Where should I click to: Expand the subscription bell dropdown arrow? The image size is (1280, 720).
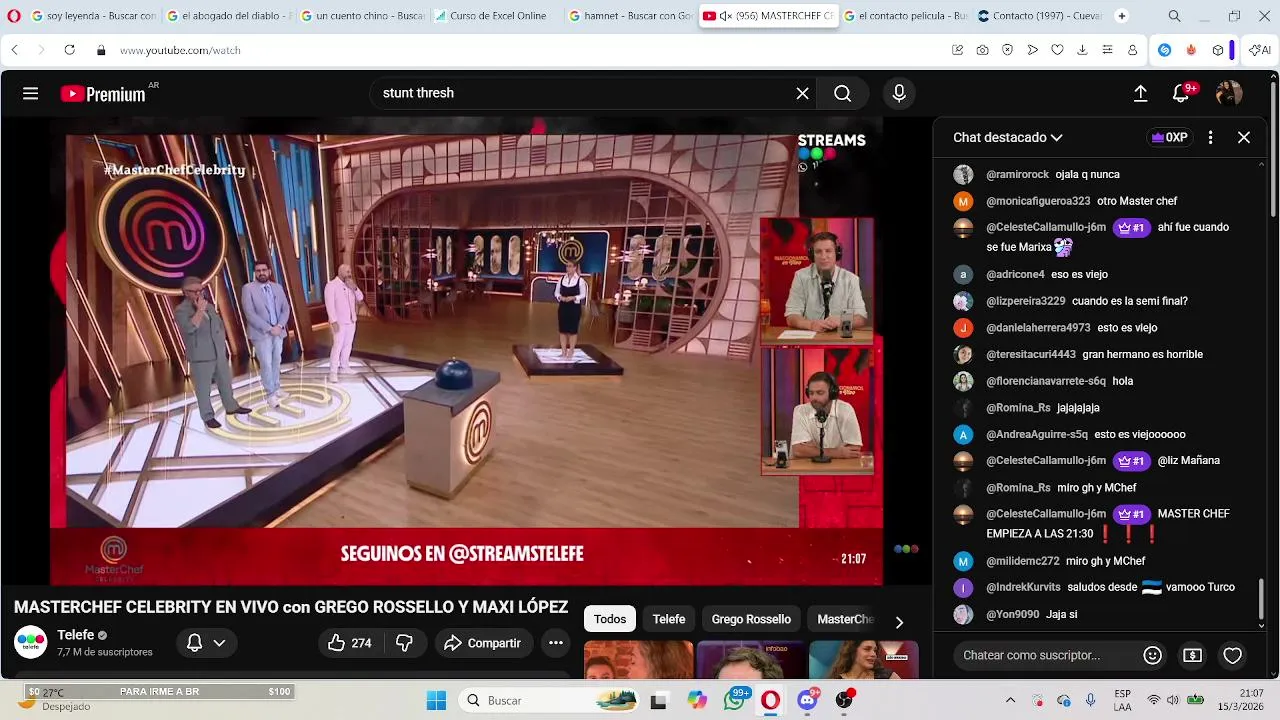219,643
